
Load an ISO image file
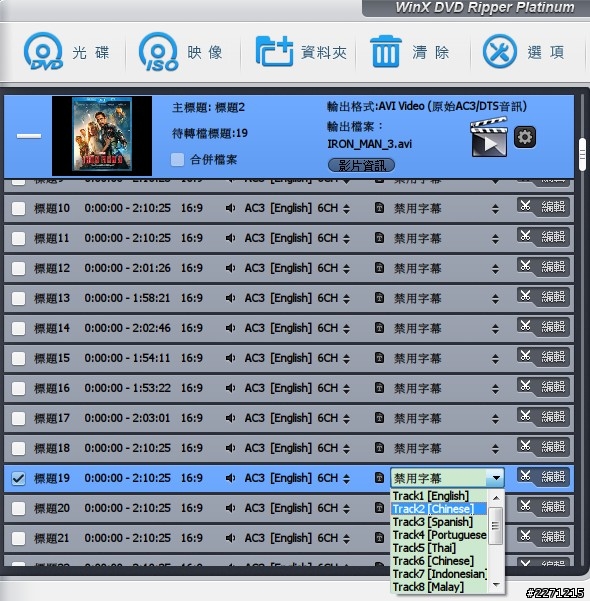click(x=181, y=52)
